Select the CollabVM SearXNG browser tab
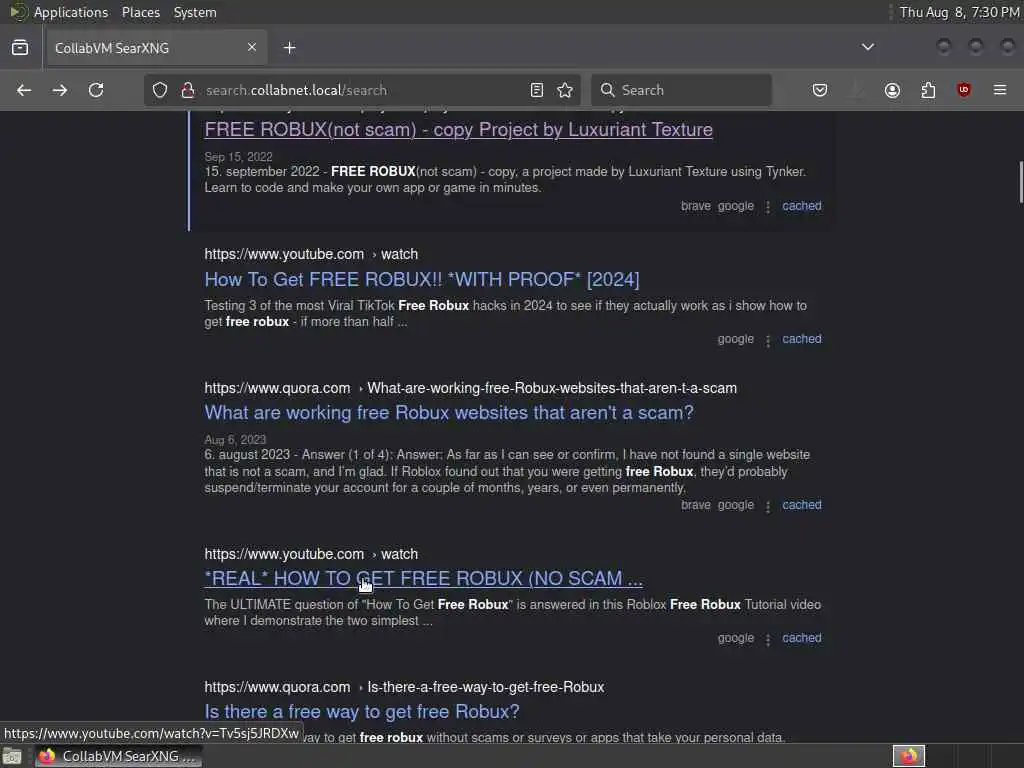Screen dimensions: 1024x768 tap(157, 48)
